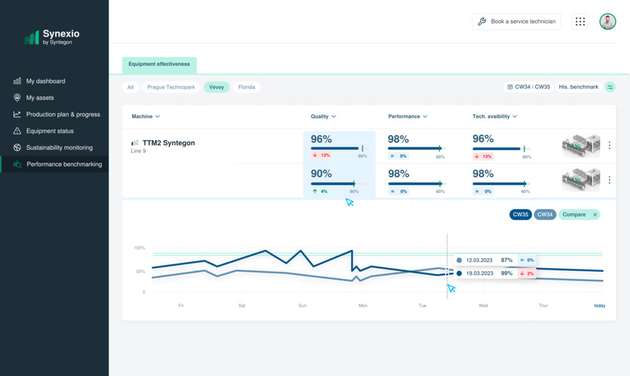Sort by the Machine column
630x376 pixels.
pyautogui.click(x=145, y=116)
